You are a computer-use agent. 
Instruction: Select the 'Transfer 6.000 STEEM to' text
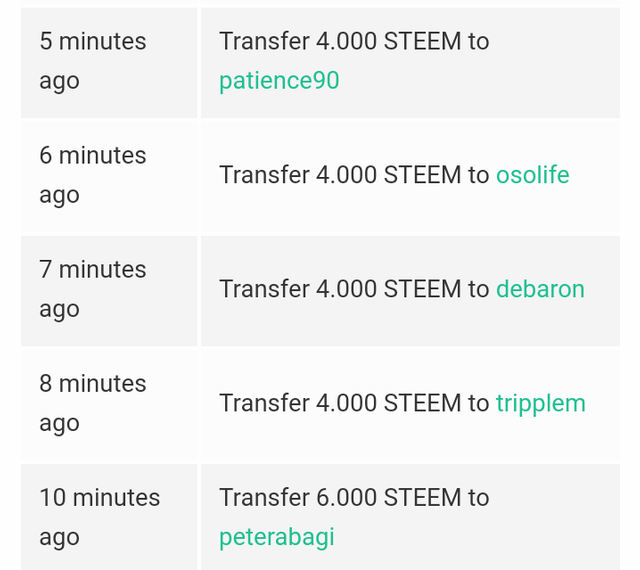tap(354, 498)
